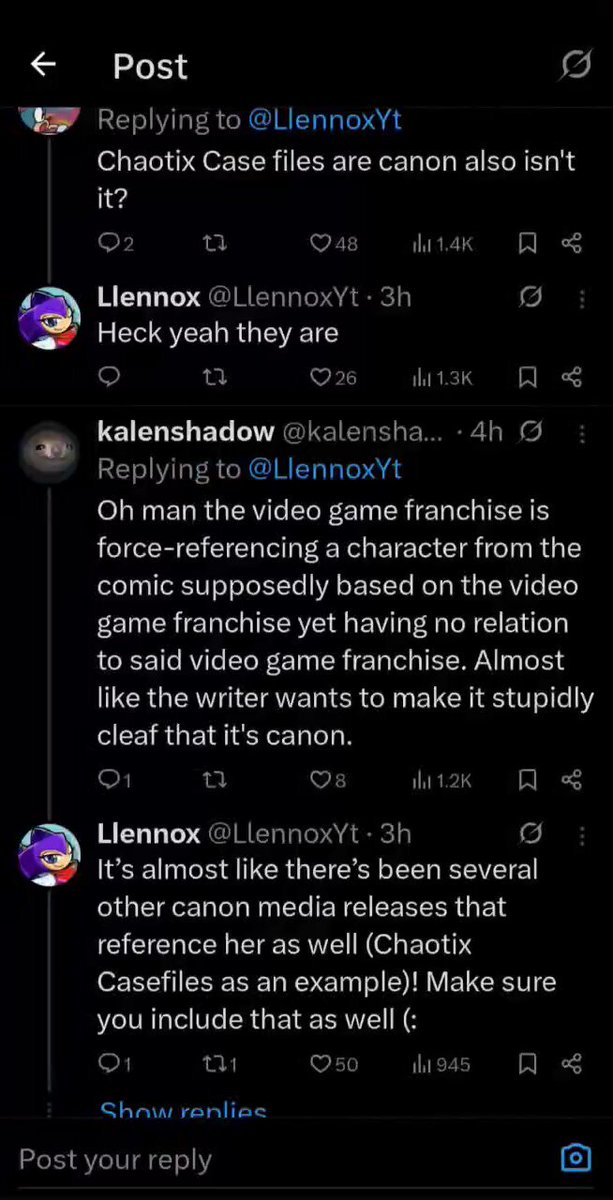This screenshot has height=1200, width=613.
Task: Open Llennox's avatar on last post
Action: point(50,855)
